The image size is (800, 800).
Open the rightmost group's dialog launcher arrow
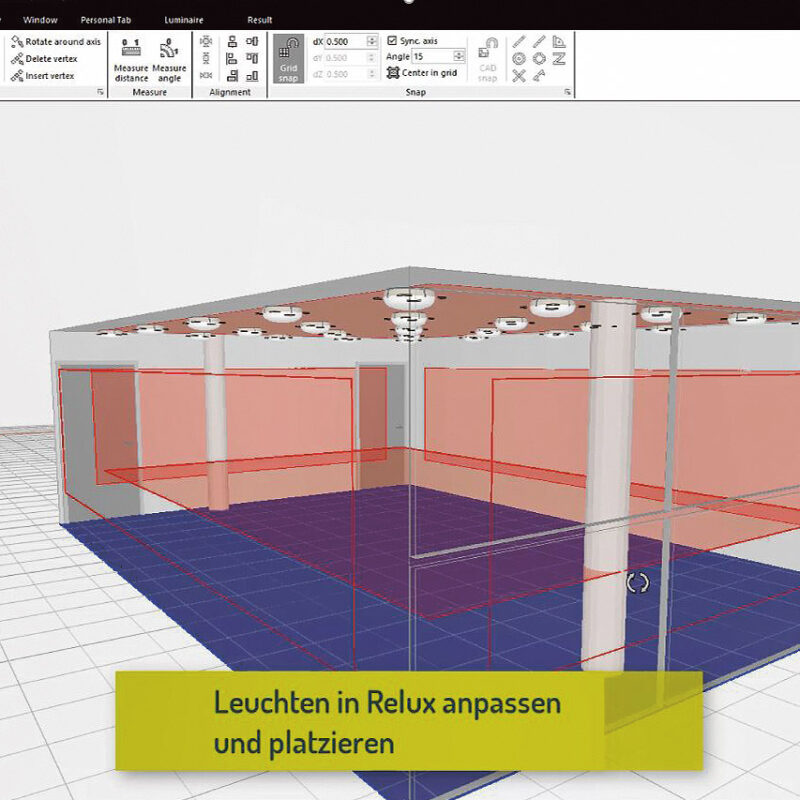(568, 92)
